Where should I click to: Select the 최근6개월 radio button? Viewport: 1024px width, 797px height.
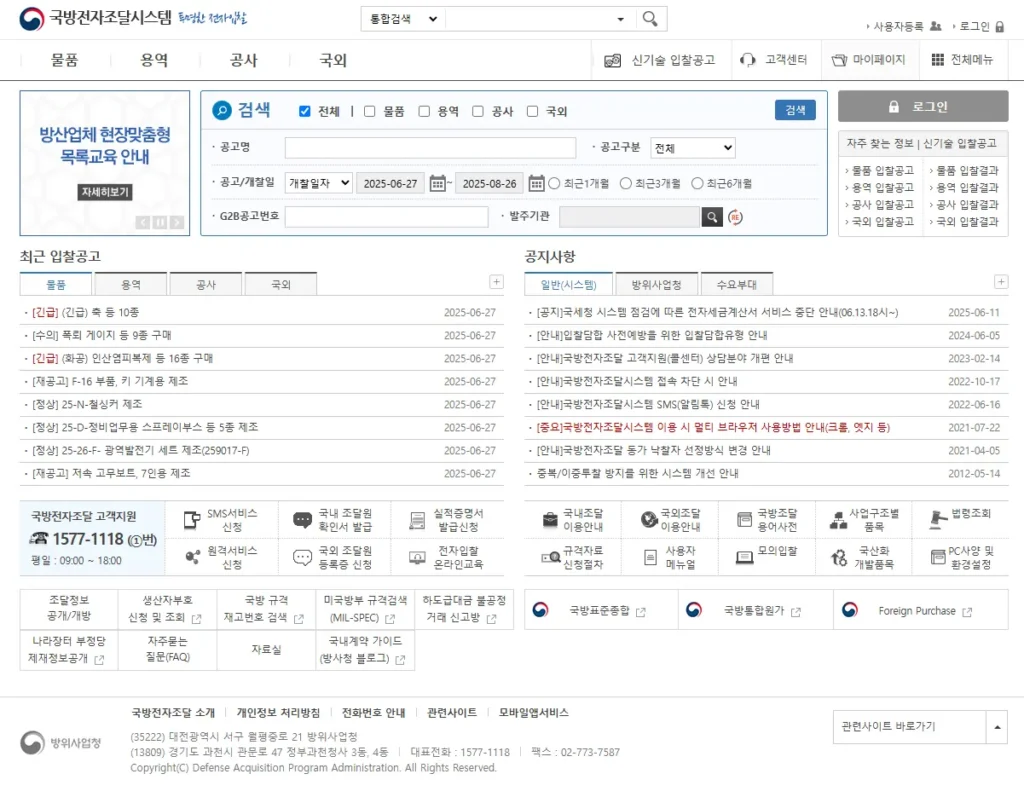(x=697, y=184)
